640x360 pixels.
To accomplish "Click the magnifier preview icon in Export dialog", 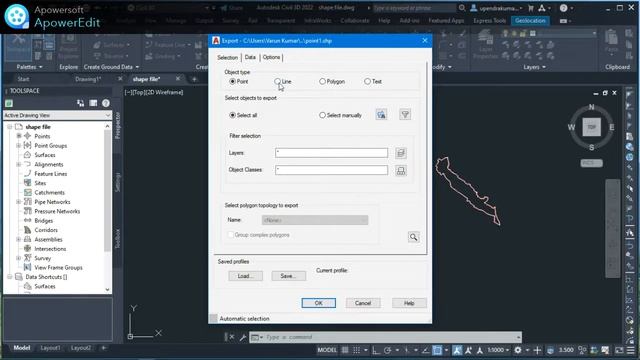I will (x=413, y=237).
